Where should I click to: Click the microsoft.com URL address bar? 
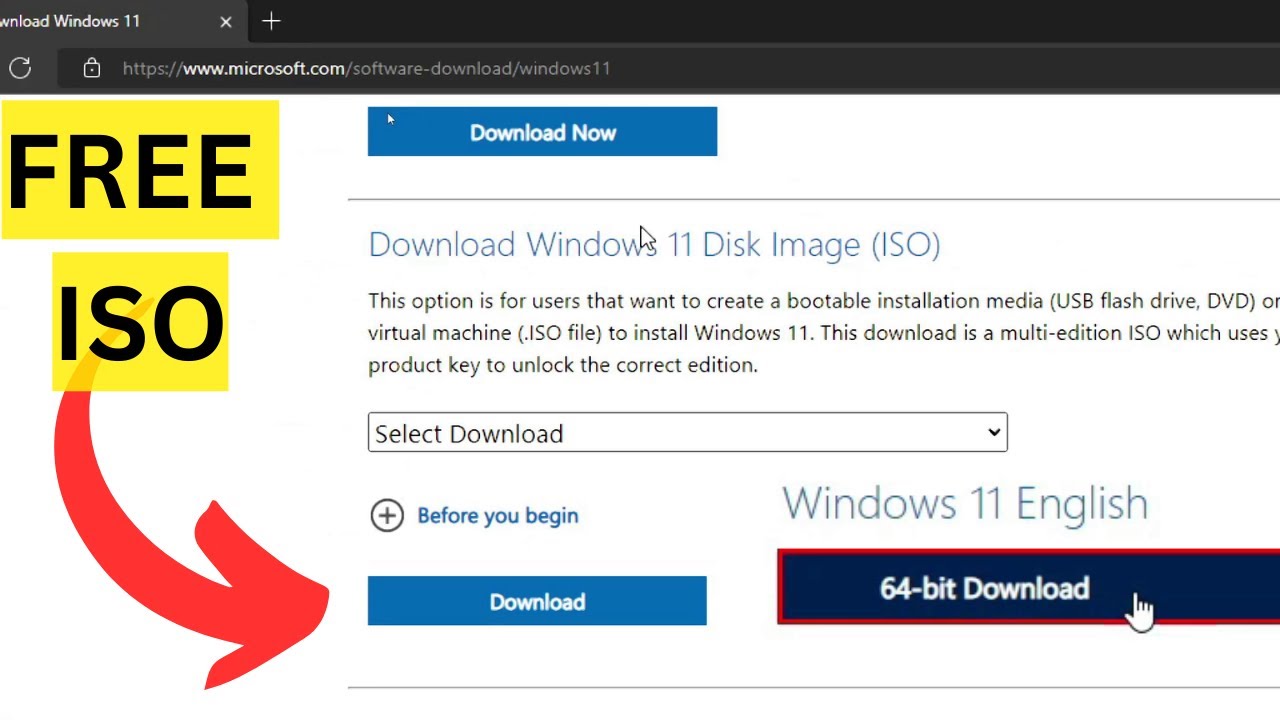click(x=668, y=68)
